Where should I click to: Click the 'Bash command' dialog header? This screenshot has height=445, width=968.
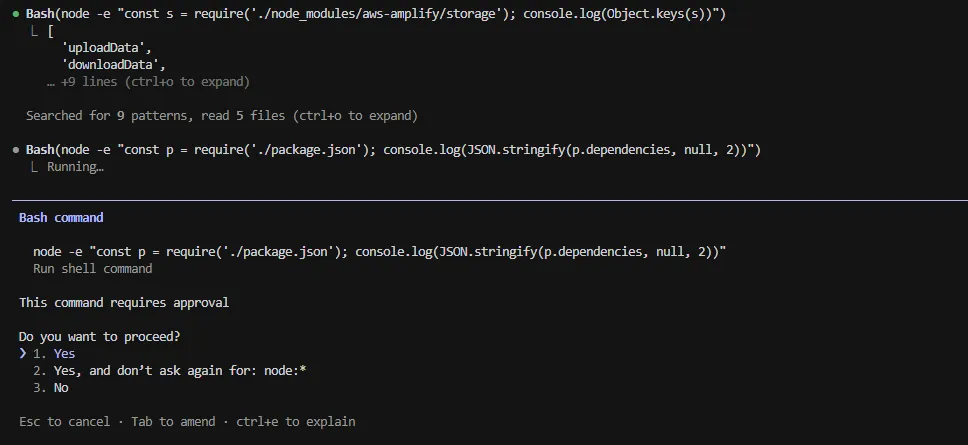[x=61, y=217]
